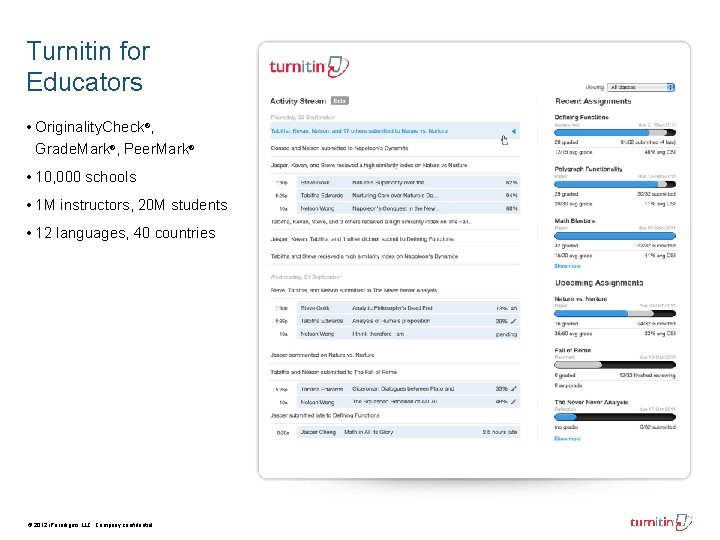This screenshot has height=540, width=720.
Task: Click the Recent Assignments heading
Action: [593, 101]
